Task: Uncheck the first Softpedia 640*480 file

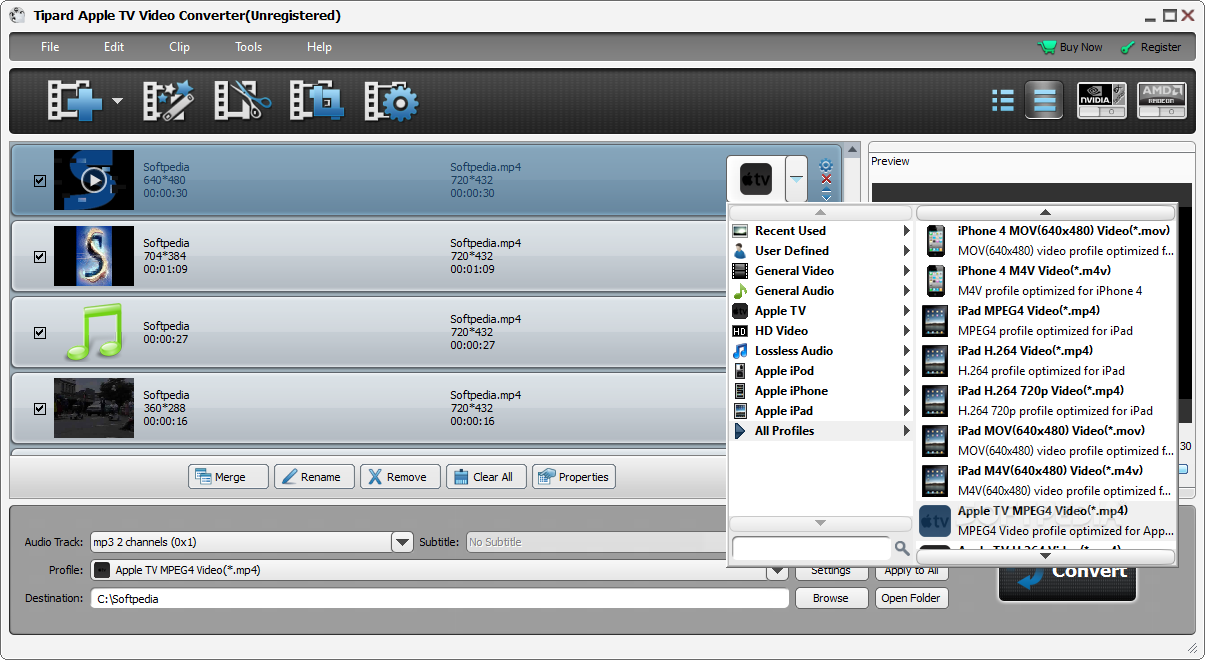Action: (40, 181)
